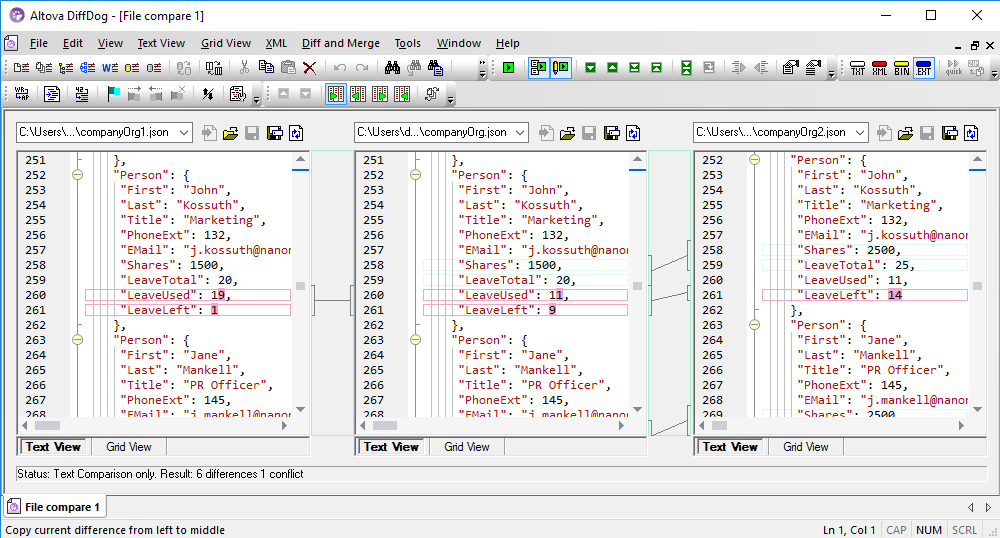The height and width of the screenshot is (538, 1000).
Task: Click the Copy icon in main toolbar
Action: click(266, 68)
